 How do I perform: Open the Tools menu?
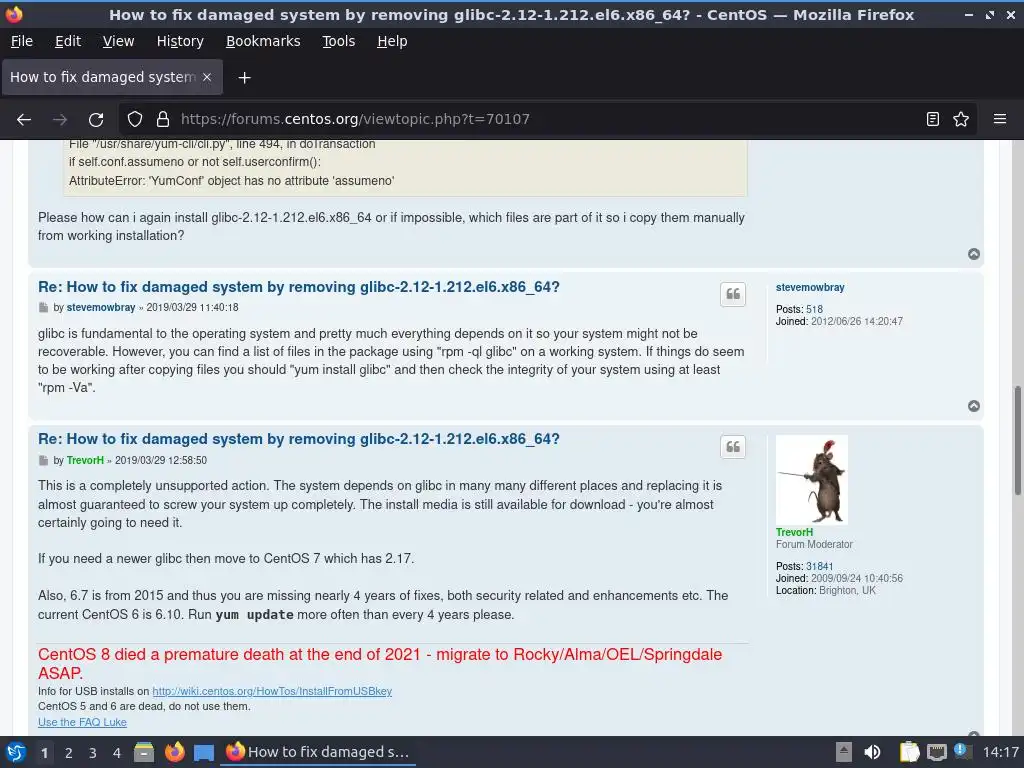[338, 41]
